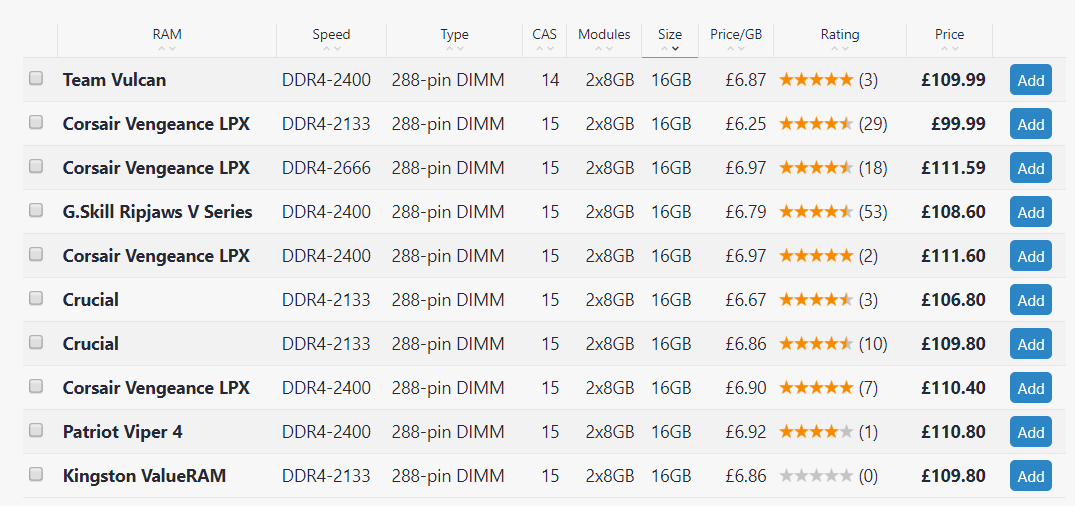1075x506 pixels.
Task: Sort by Rating column arrows
Action: pyautogui.click(x=840, y=49)
